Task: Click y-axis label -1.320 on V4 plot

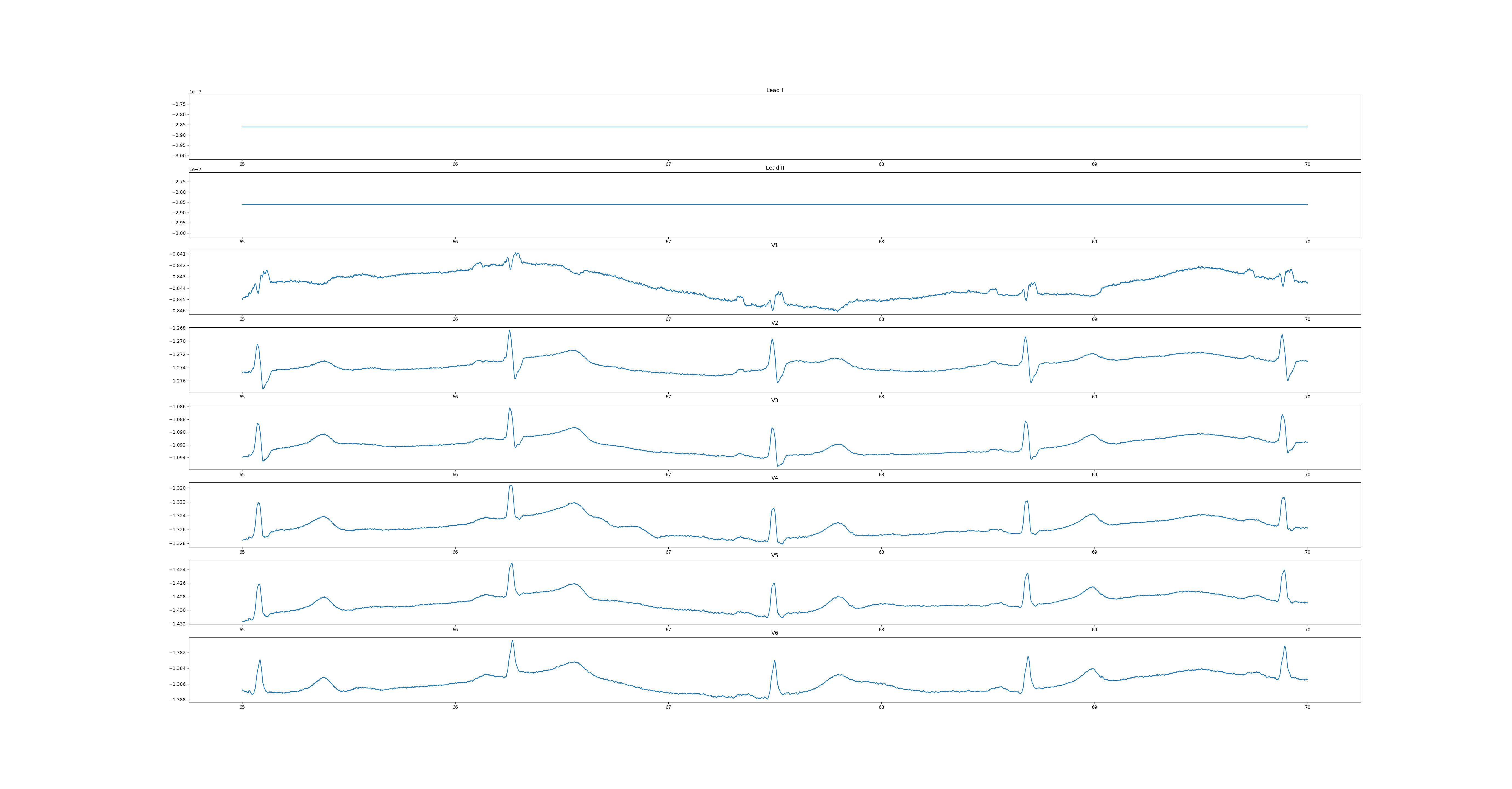Action: [x=178, y=488]
